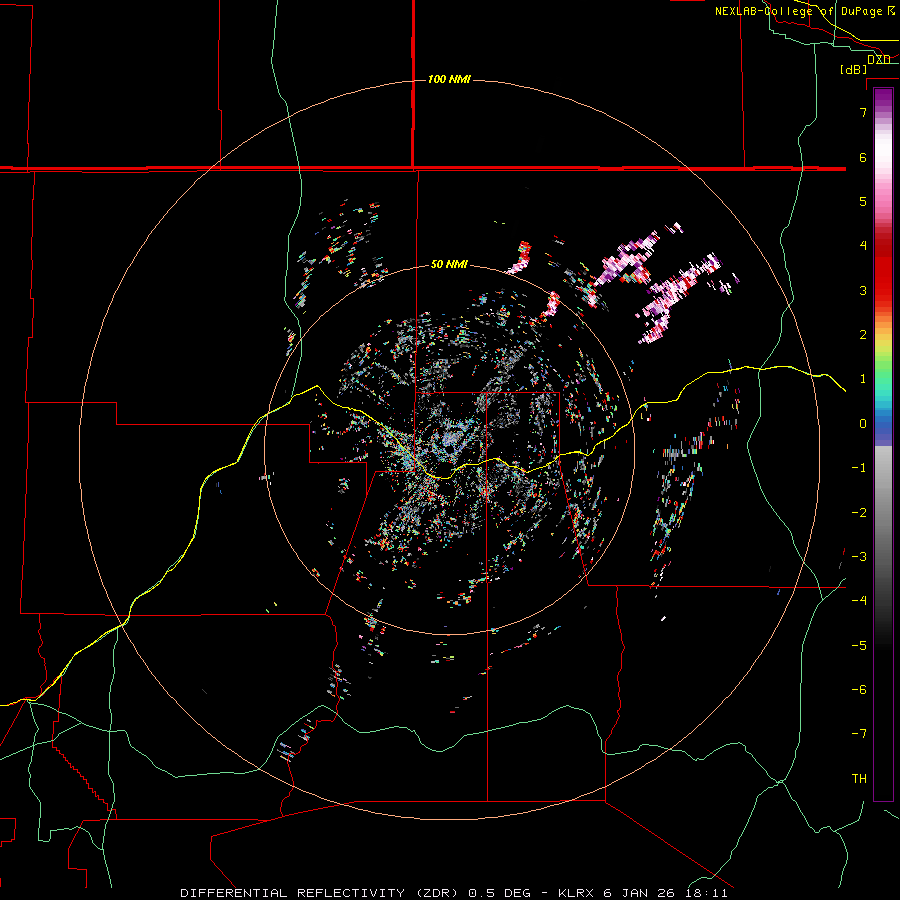Select the positive "2" value on dB scale
Viewport: 900px width, 900px height.
click(863, 335)
